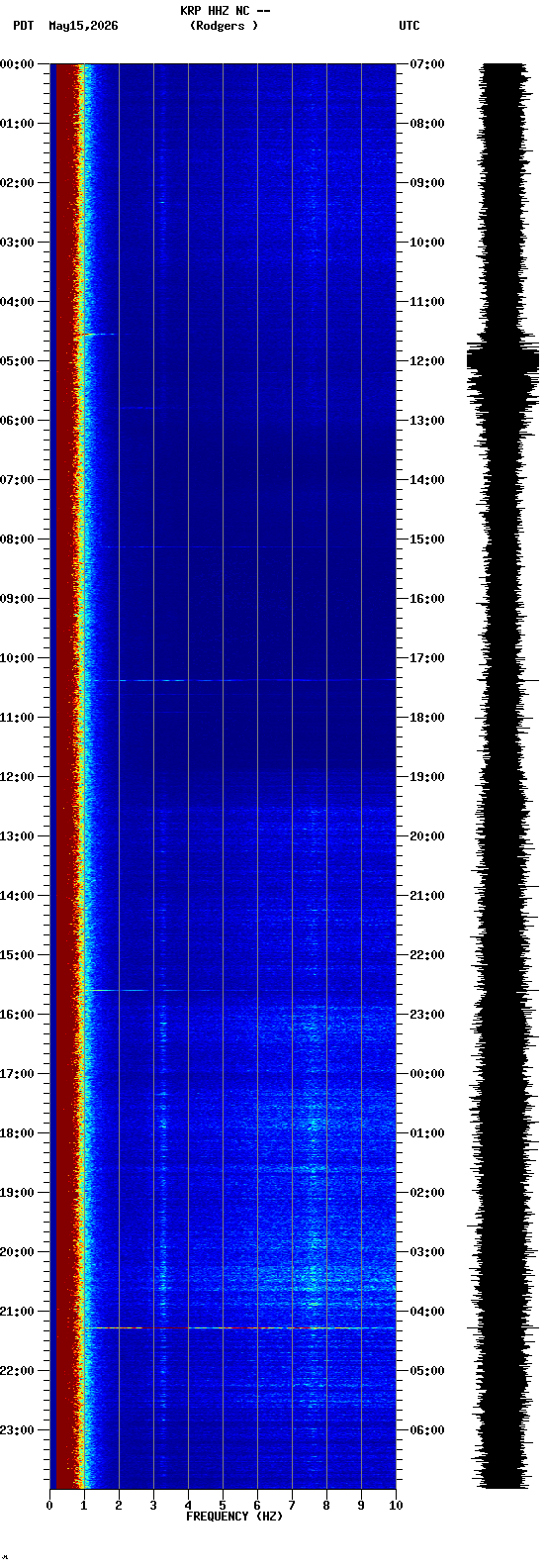Viewport: 546px width, 1568px height.
Task: Click the PDT time label '23:00'
Action: (x=17, y=1430)
